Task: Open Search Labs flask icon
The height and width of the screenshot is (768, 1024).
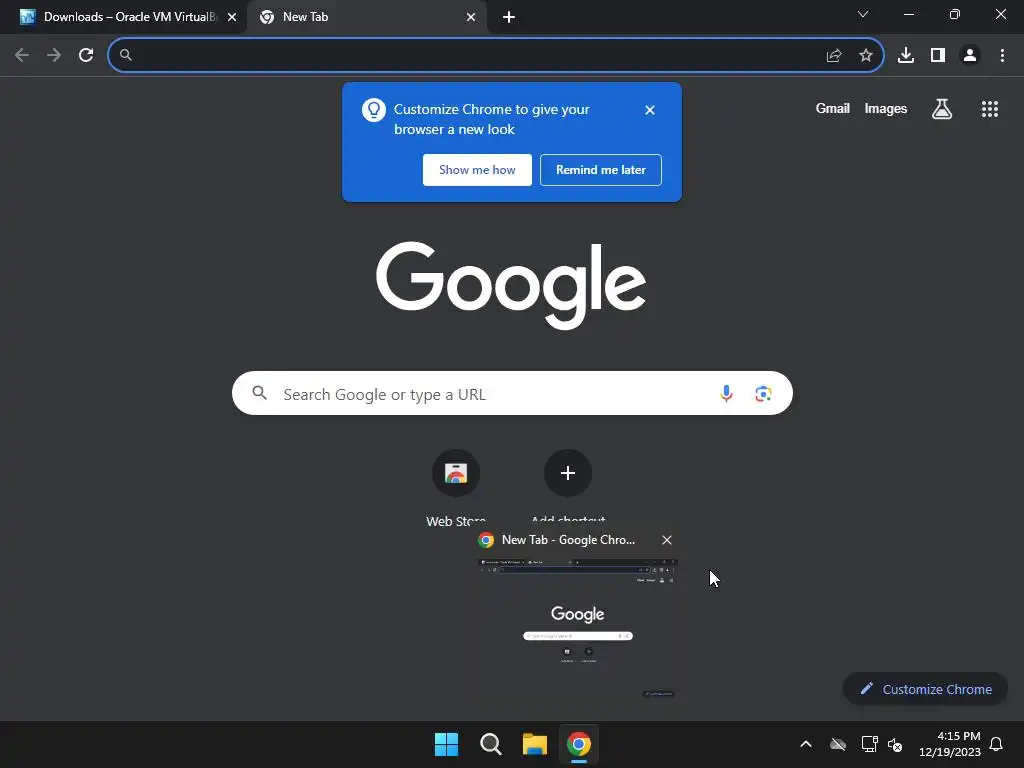Action: point(942,109)
